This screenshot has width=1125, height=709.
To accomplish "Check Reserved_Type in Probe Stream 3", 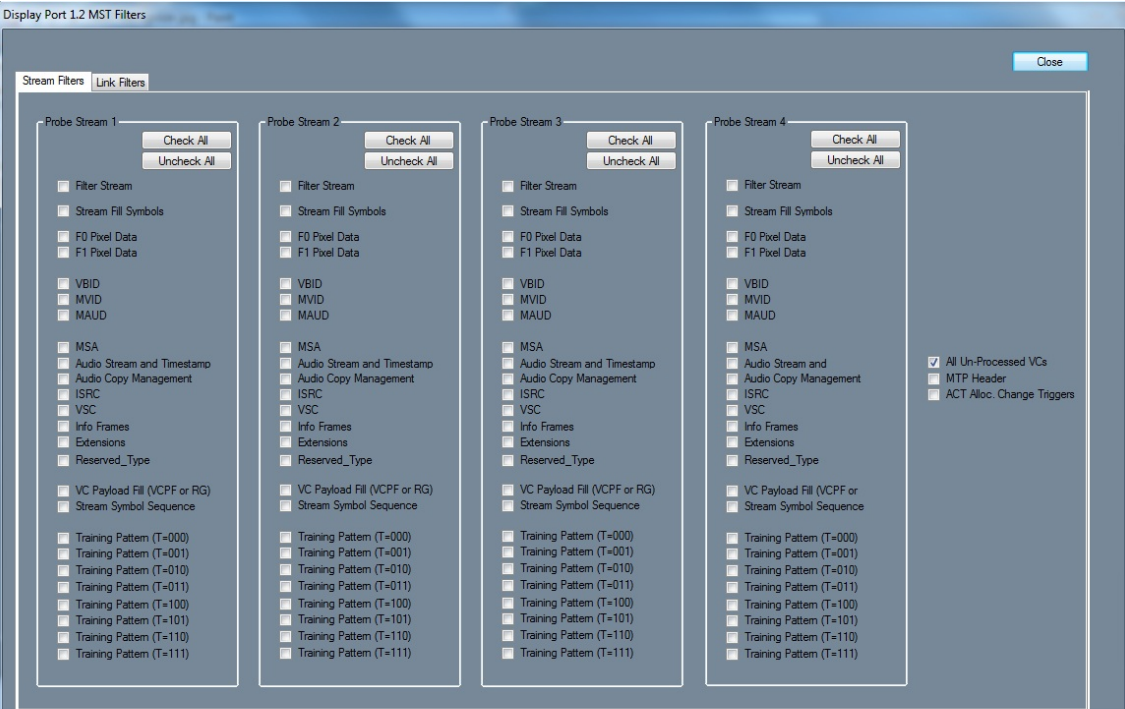I will pos(508,460).
